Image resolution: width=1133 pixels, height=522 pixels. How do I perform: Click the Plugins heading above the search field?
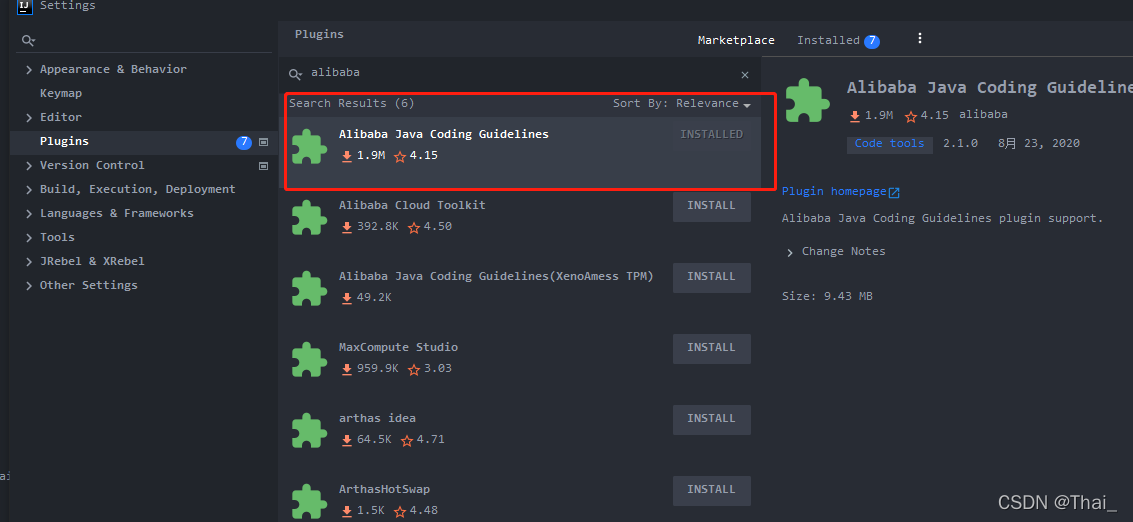pyautogui.click(x=319, y=35)
